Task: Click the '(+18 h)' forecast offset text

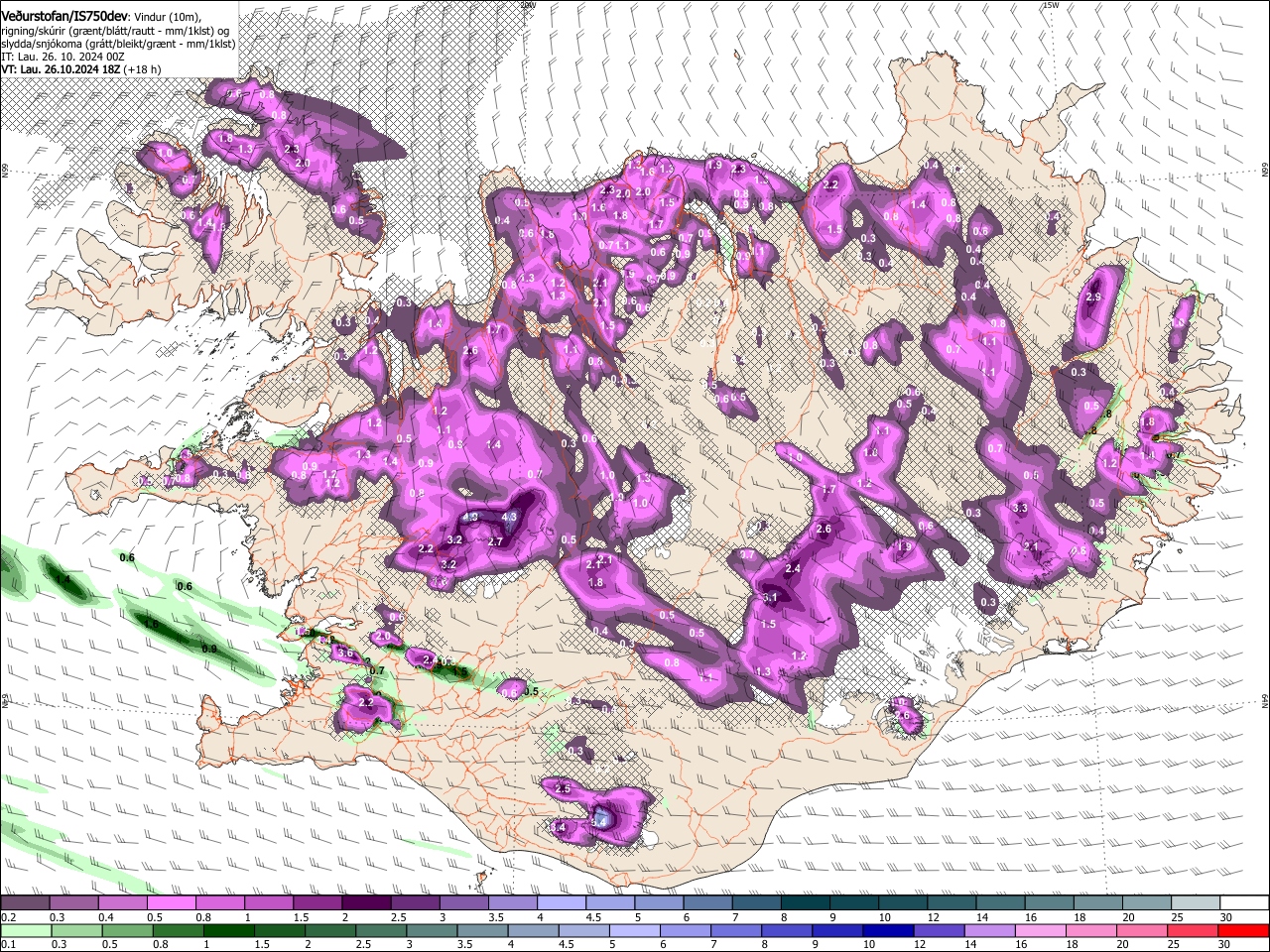Action: (143, 69)
